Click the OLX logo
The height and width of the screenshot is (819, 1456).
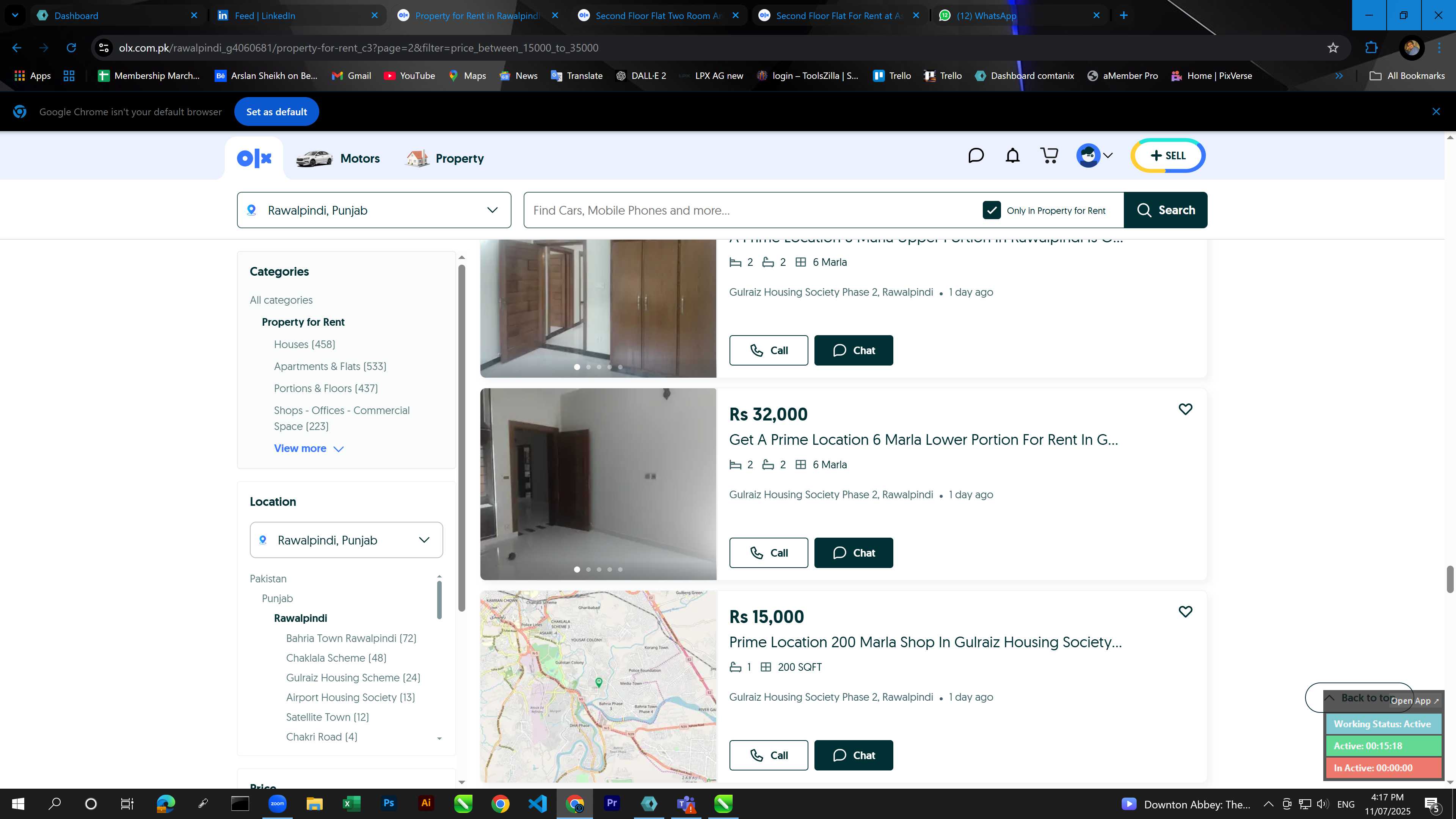[254, 158]
